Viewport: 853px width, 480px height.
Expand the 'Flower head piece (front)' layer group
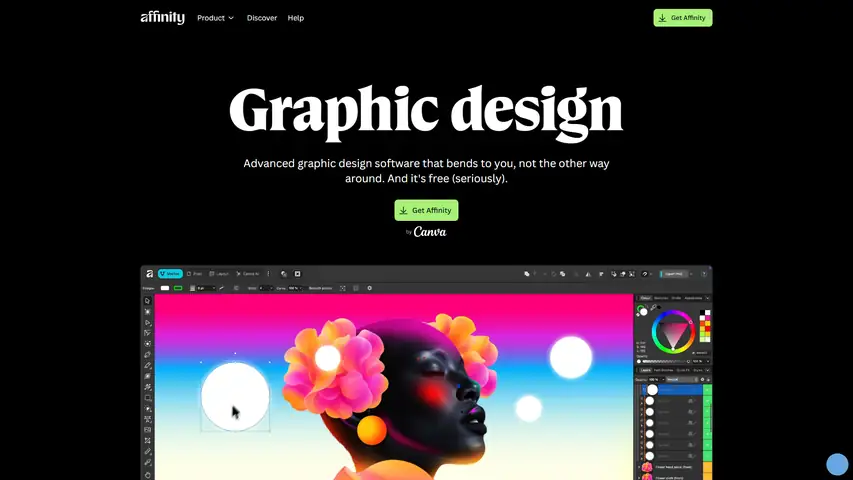coord(639,467)
